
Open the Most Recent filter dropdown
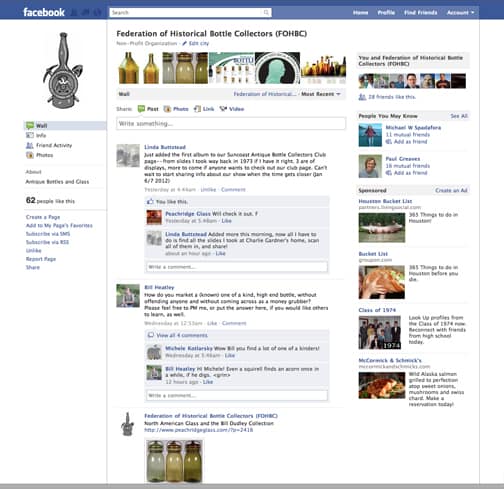click(x=321, y=94)
